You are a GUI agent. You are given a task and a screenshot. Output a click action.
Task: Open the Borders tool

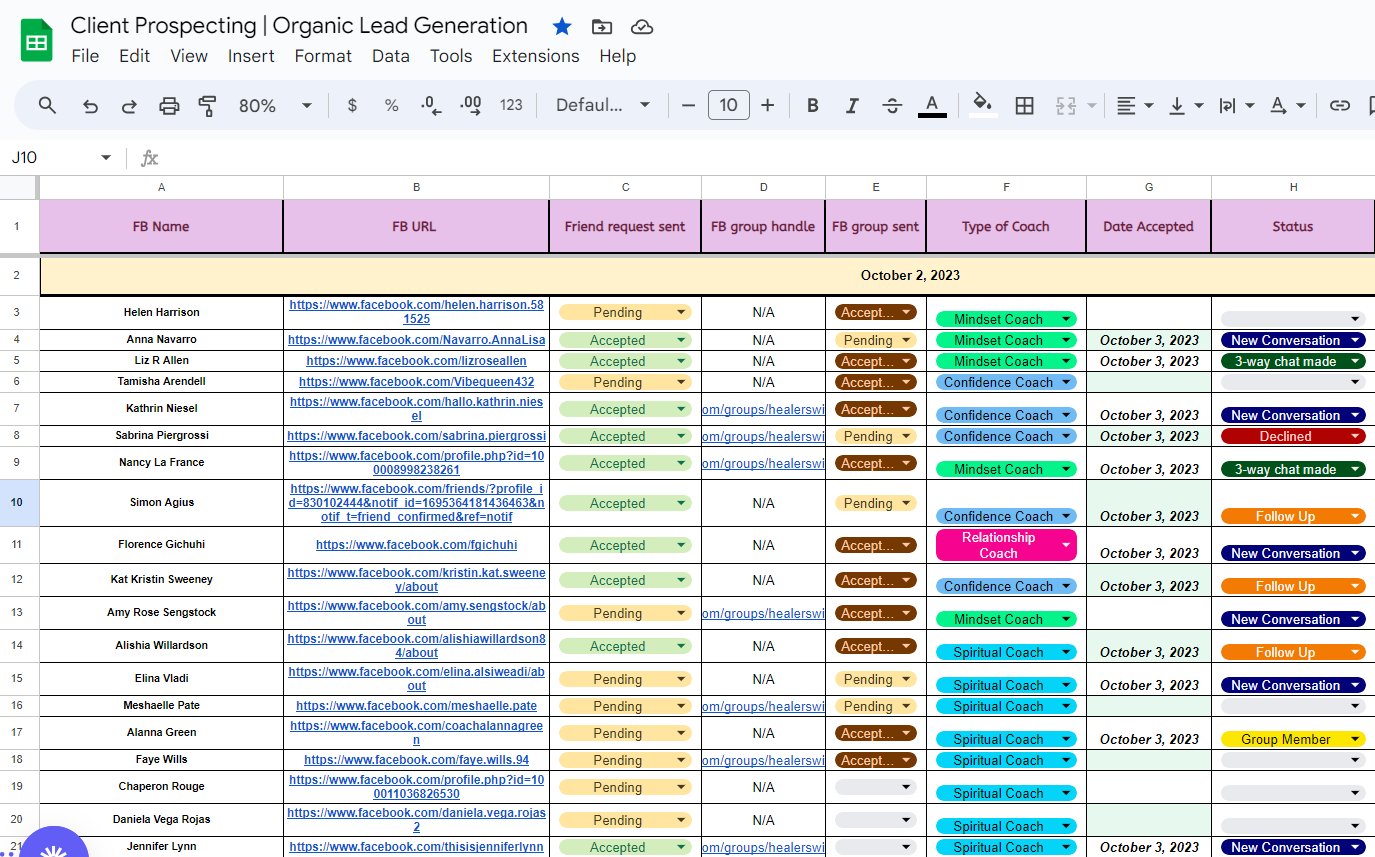[1024, 105]
